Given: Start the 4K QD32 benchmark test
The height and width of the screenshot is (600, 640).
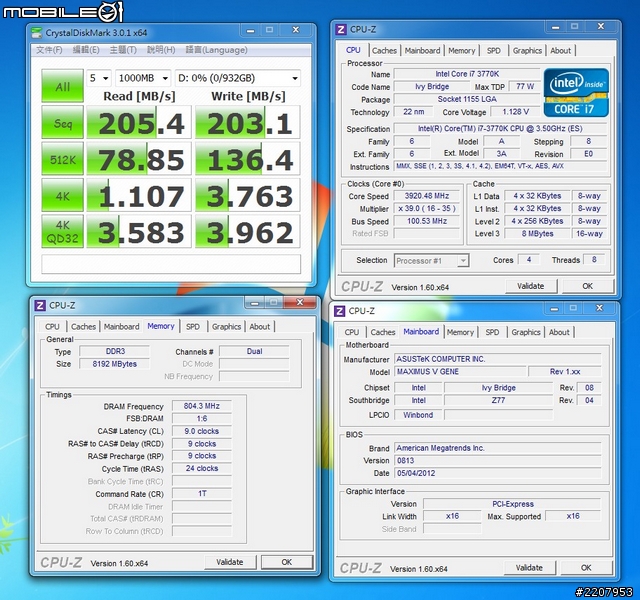Looking at the screenshot, I should (x=62, y=231).
